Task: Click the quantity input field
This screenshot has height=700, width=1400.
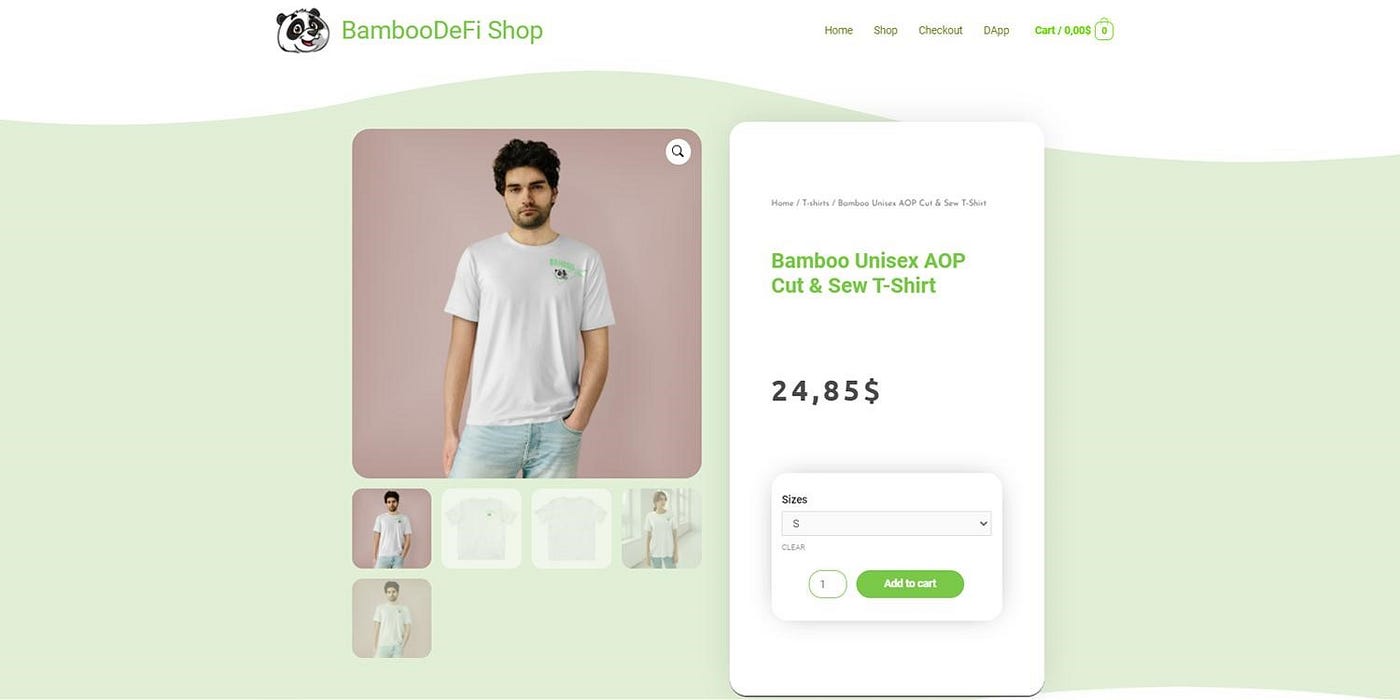Action: pos(828,584)
